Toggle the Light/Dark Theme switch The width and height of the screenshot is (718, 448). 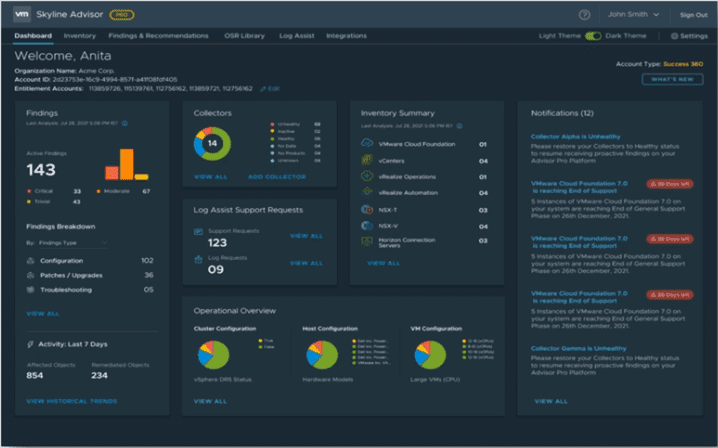593,36
